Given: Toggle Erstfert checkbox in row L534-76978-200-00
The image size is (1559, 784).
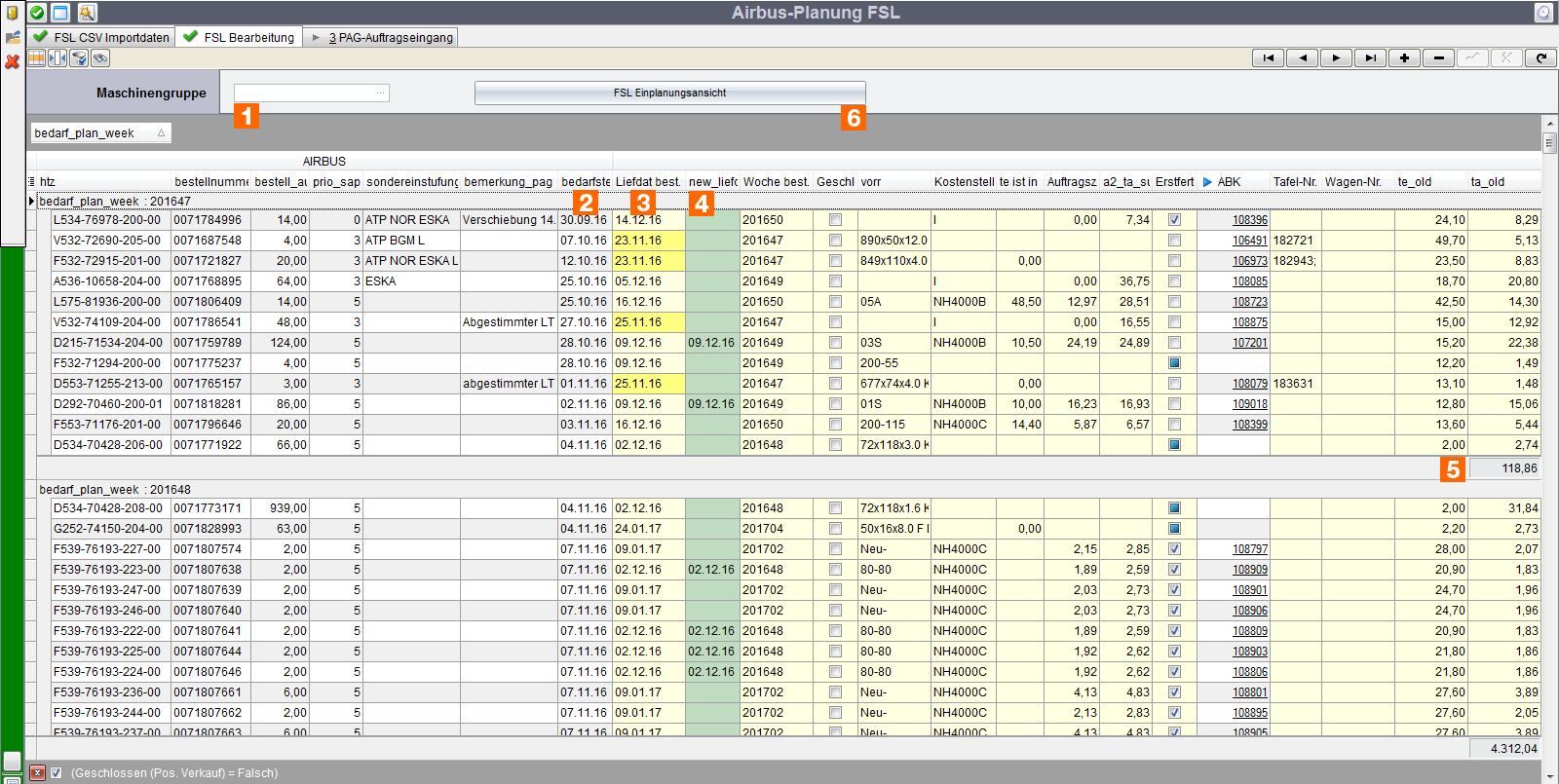Looking at the screenshot, I should [x=1174, y=219].
